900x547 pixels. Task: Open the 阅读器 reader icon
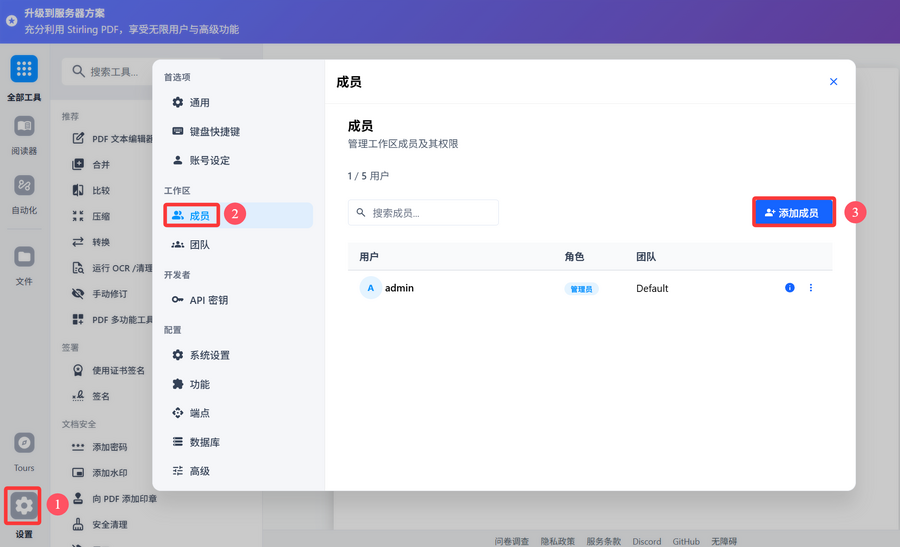click(24, 127)
